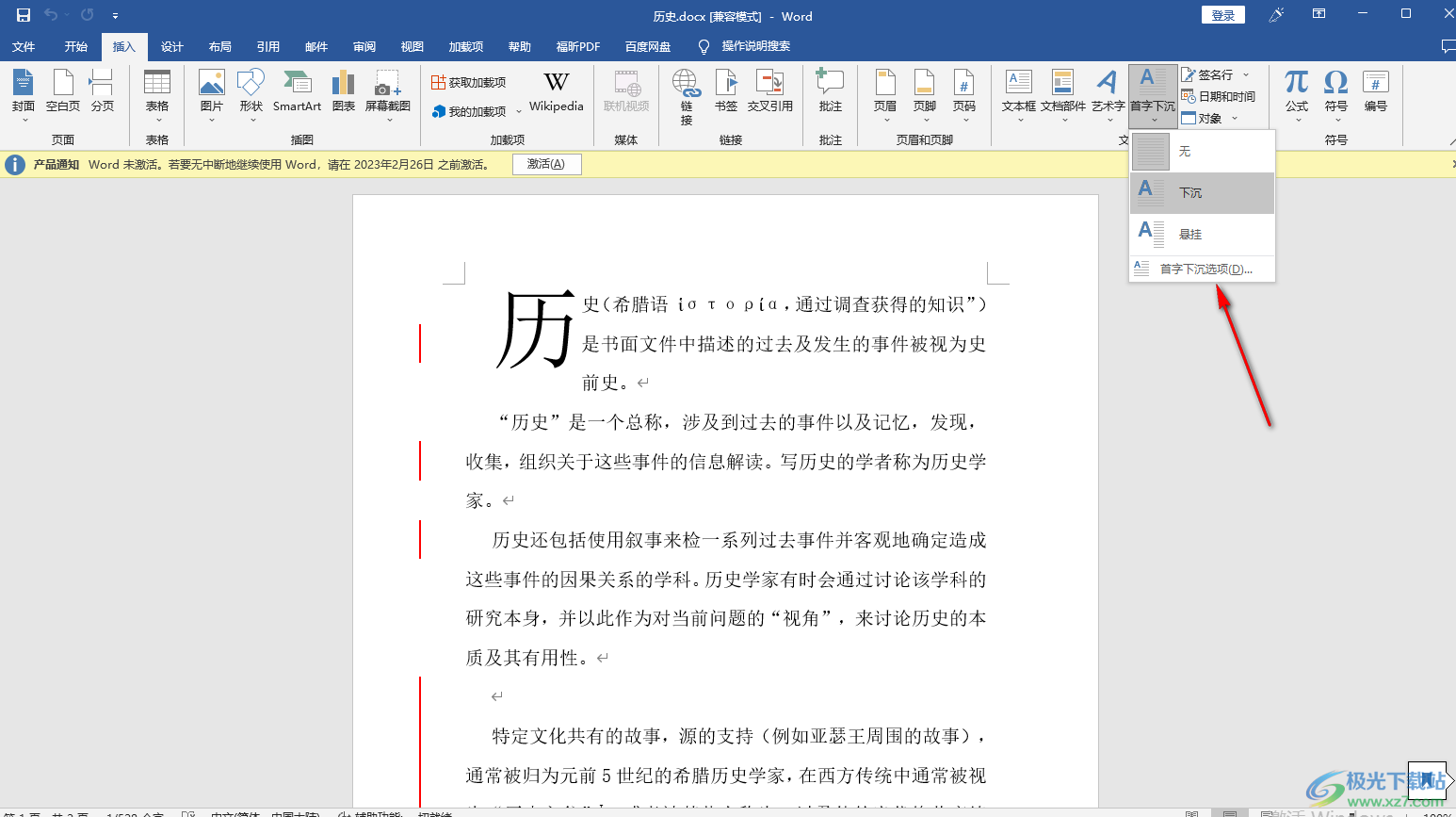Open the Help (帮助) tab

pyautogui.click(x=520, y=46)
